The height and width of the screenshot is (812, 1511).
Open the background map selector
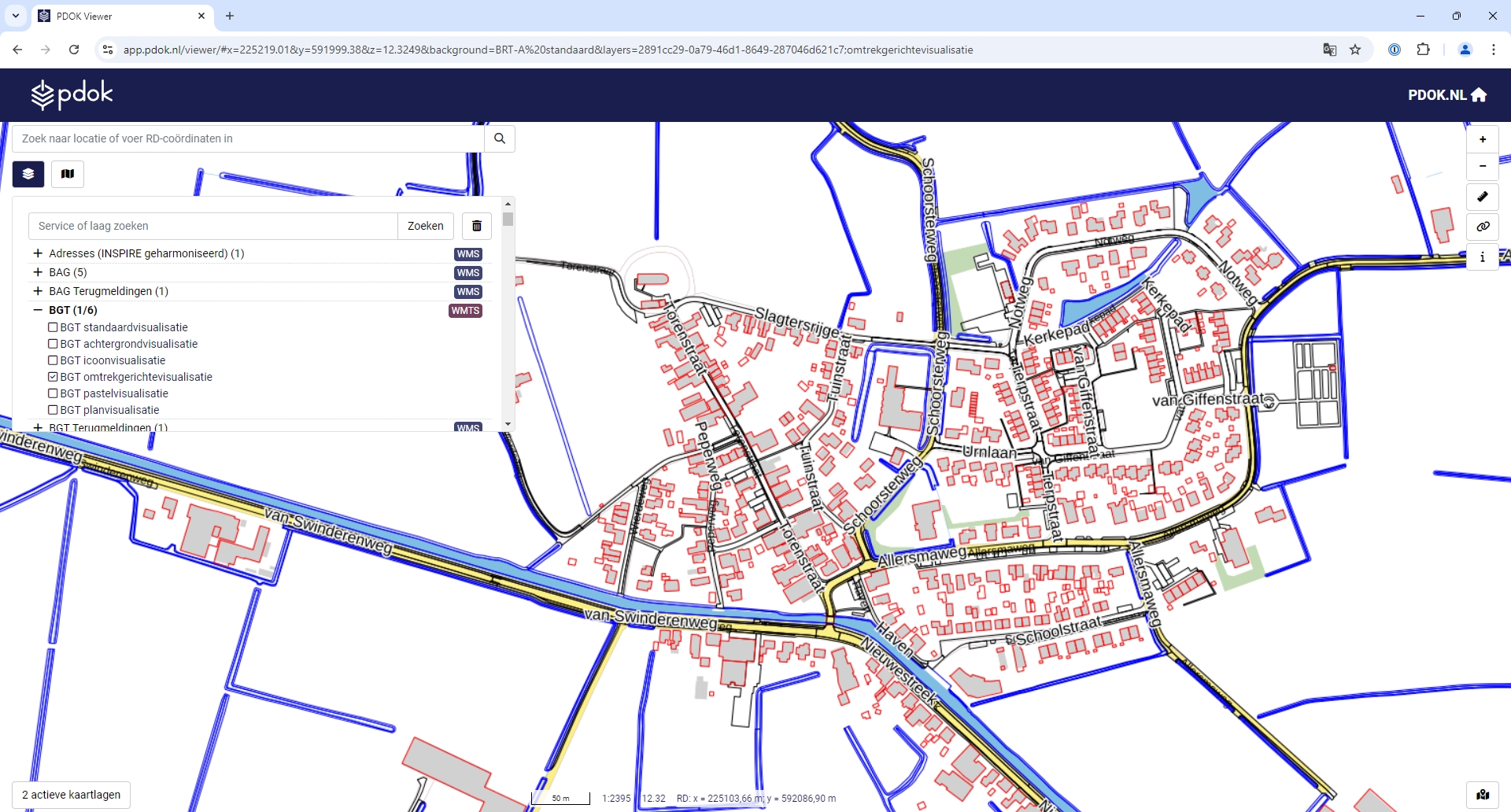pos(68,174)
